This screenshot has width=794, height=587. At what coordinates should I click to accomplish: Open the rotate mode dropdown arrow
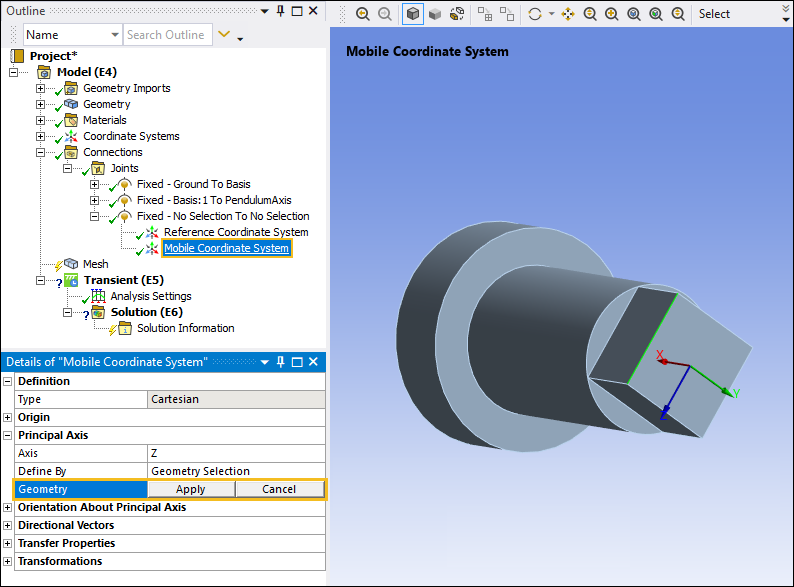tap(551, 15)
